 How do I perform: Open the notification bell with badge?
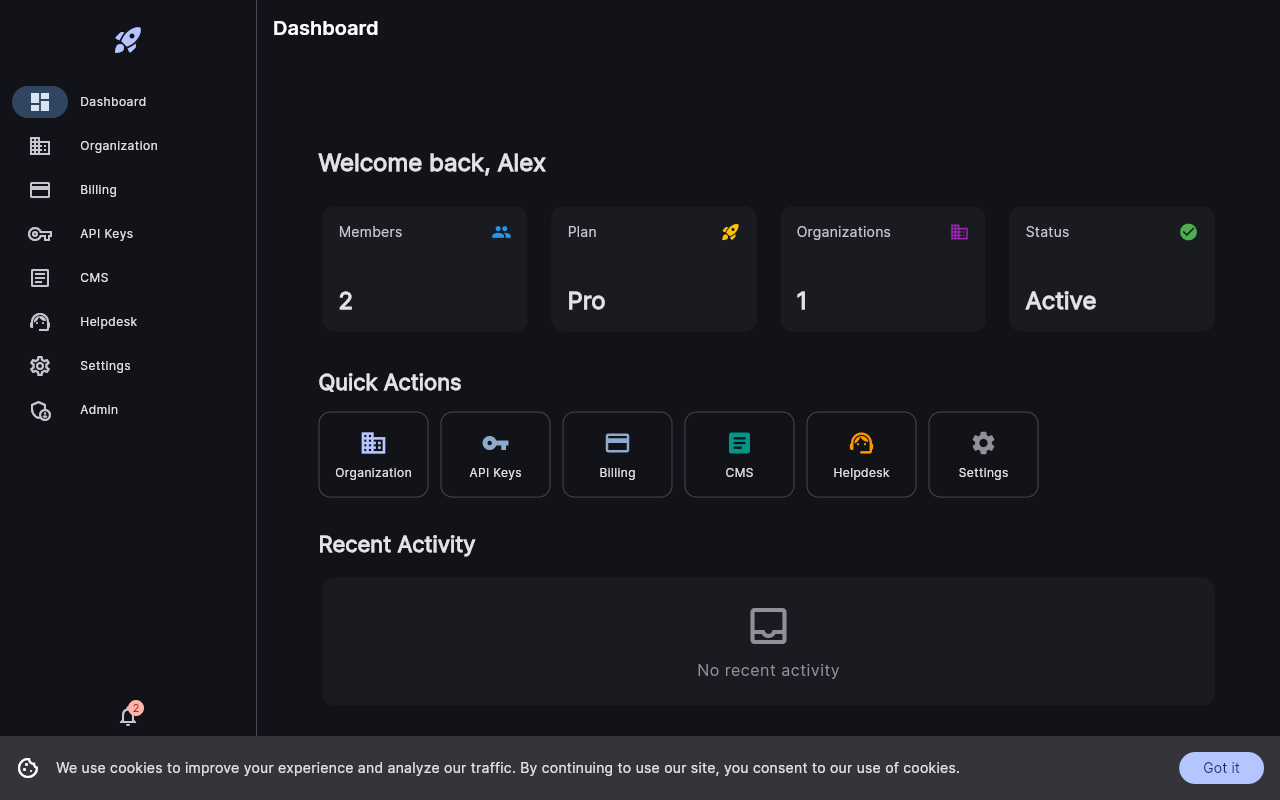point(128,716)
